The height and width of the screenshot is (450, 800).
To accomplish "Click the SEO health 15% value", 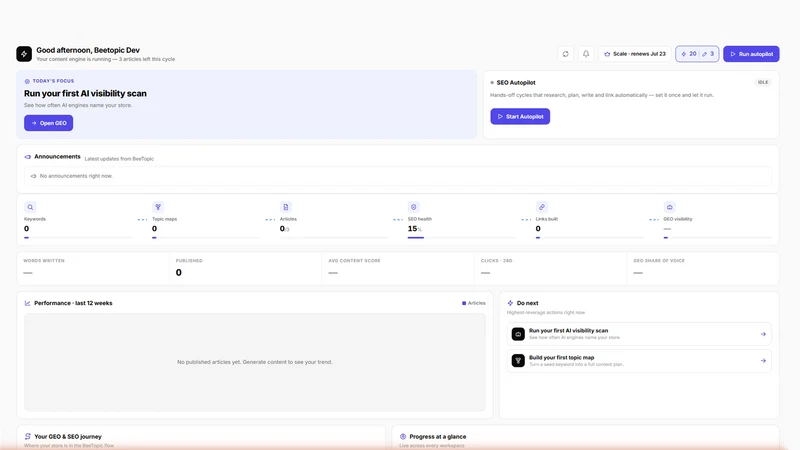I will [x=414, y=229].
